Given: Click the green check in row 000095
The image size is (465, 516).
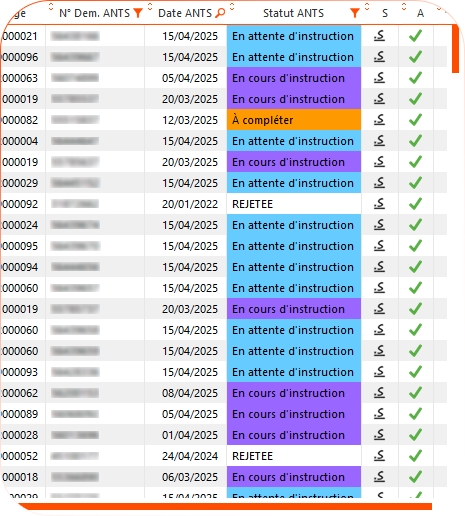Looking at the screenshot, I should point(415,246).
